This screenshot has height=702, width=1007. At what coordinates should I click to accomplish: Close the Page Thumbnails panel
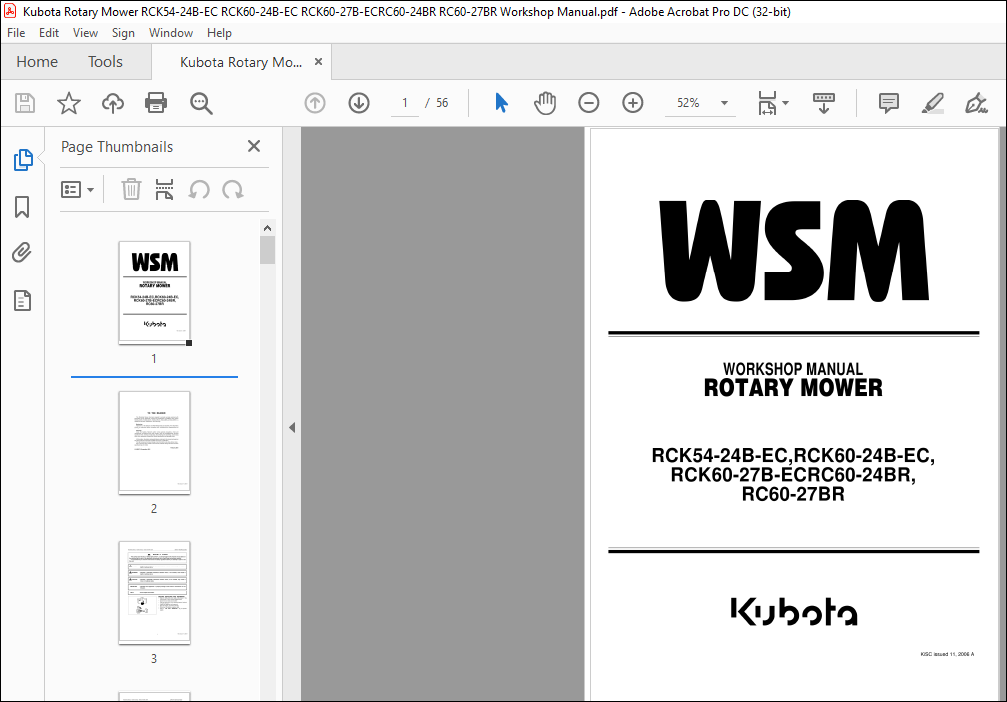coord(254,146)
